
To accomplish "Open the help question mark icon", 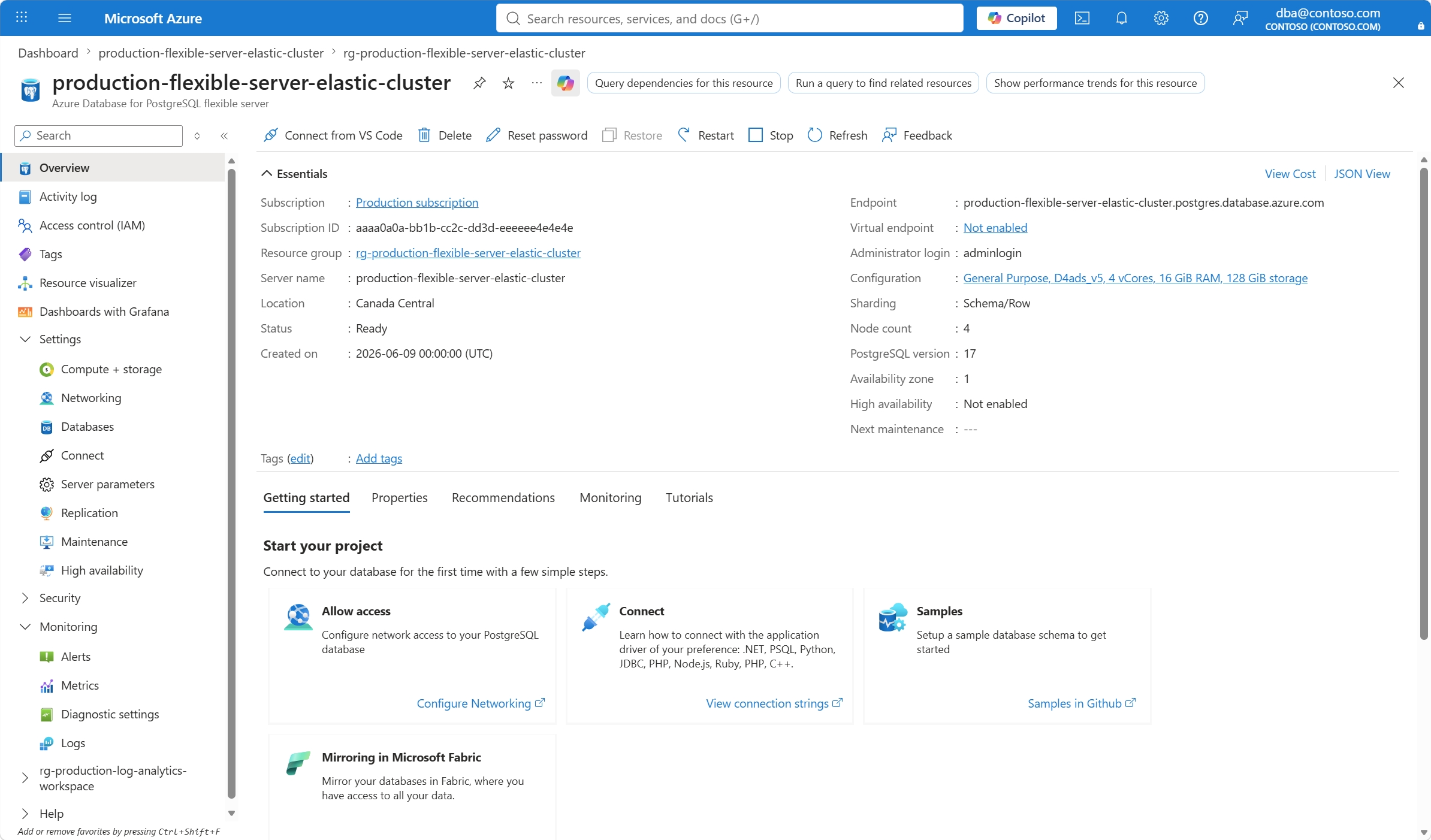I will [1201, 18].
